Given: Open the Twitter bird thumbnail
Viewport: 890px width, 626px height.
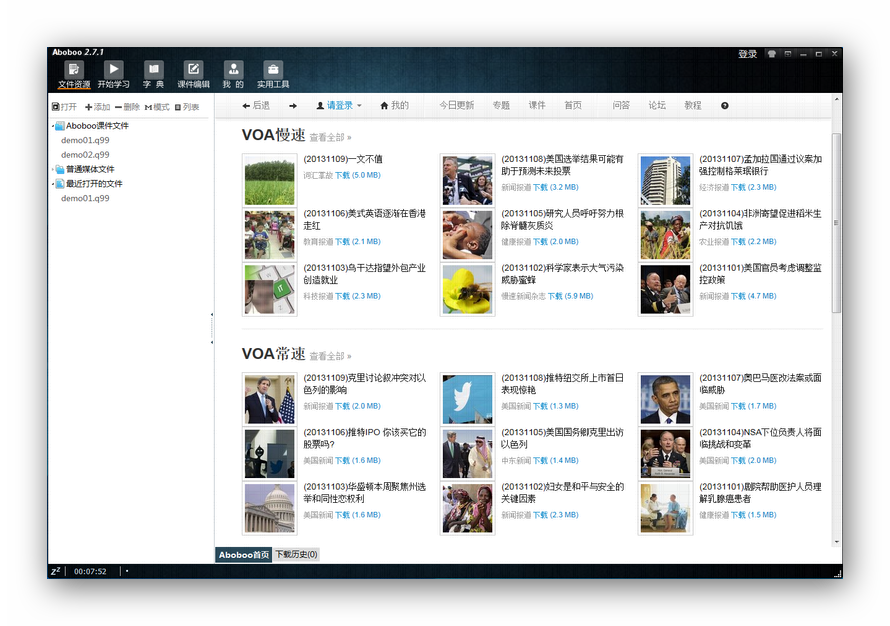Looking at the screenshot, I should point(467,398).
